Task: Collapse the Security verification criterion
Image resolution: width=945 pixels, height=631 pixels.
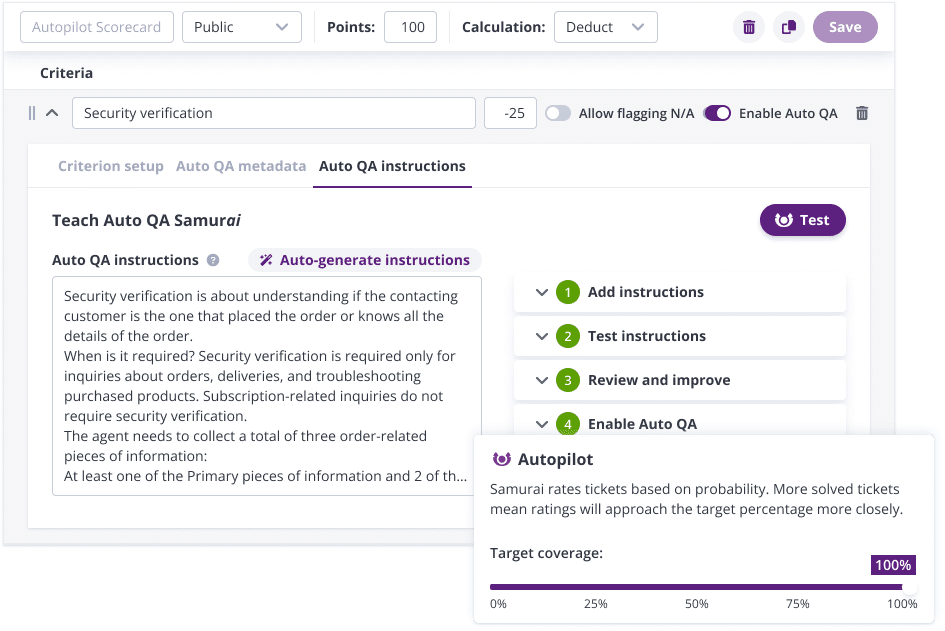Action: click(52, 114)
